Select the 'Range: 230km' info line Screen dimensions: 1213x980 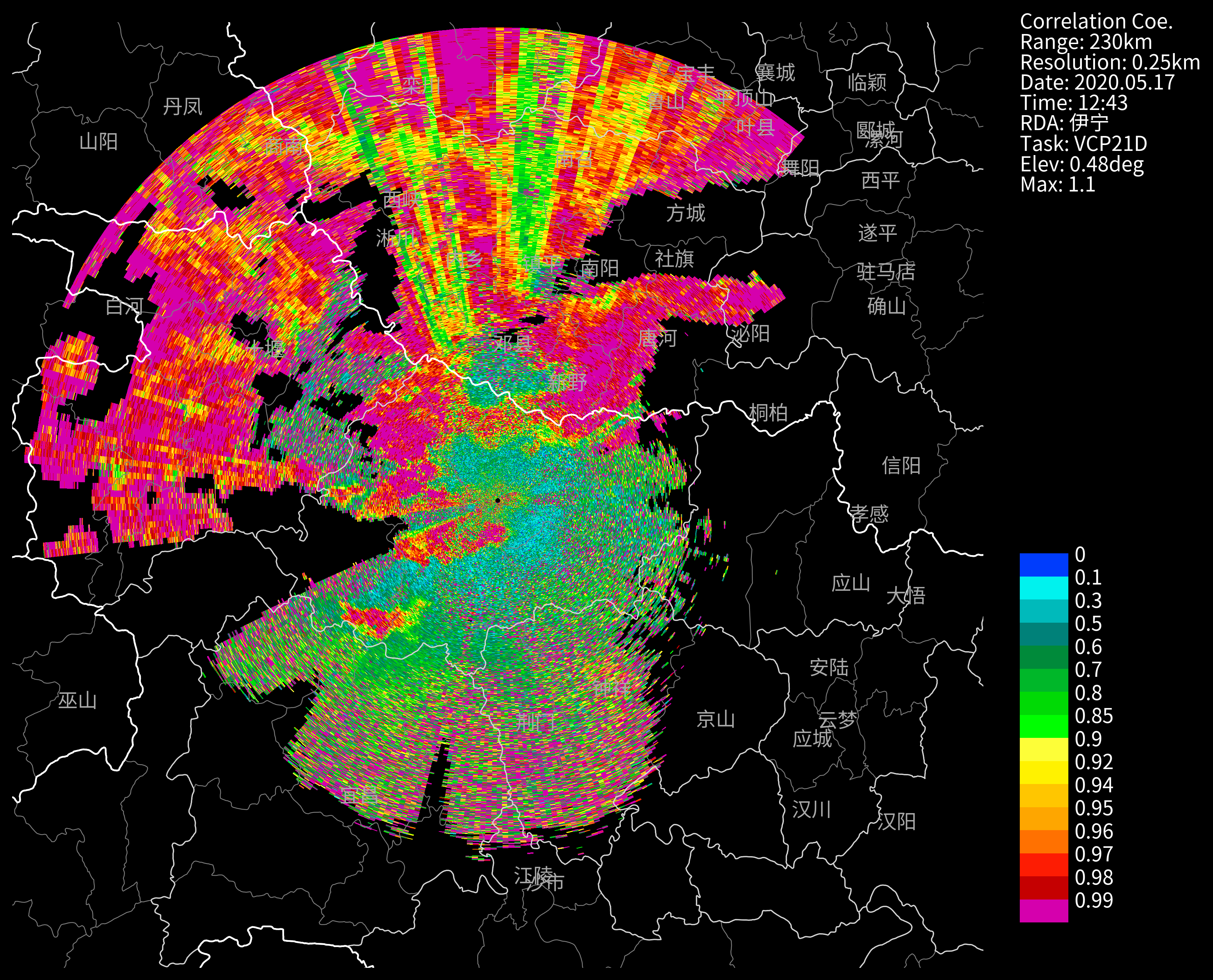[x=1086, y=42]
